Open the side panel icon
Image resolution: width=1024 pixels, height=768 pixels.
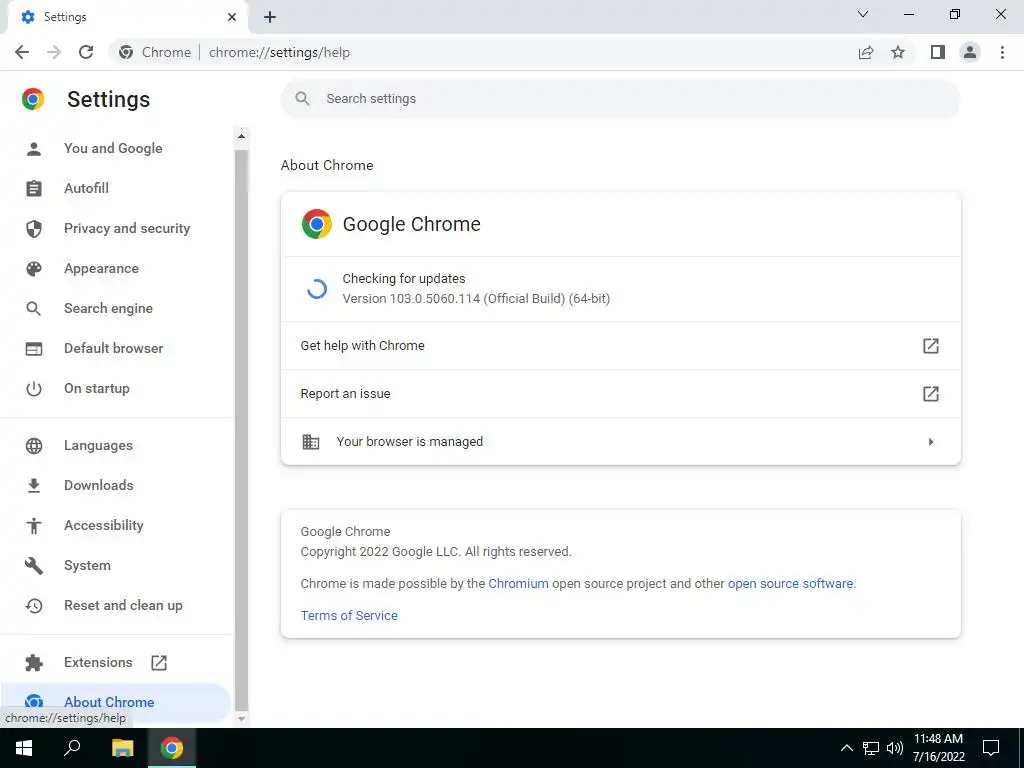pyautogui.click(x=938, y=52)
